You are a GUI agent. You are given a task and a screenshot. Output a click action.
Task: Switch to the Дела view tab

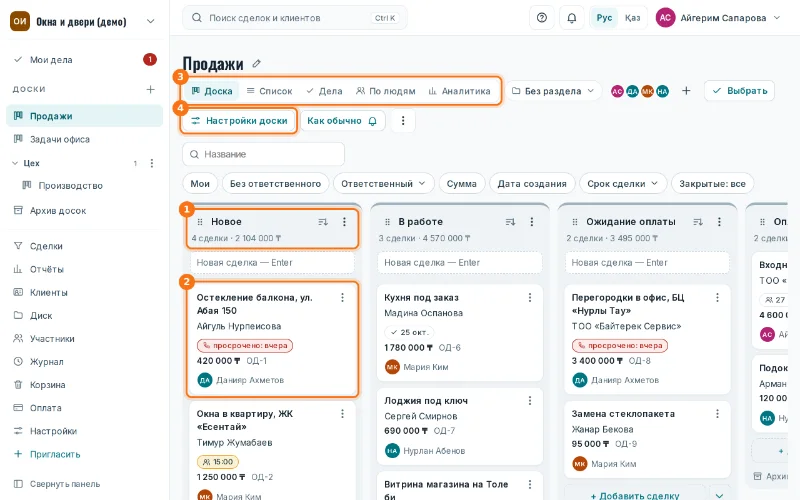324,91
